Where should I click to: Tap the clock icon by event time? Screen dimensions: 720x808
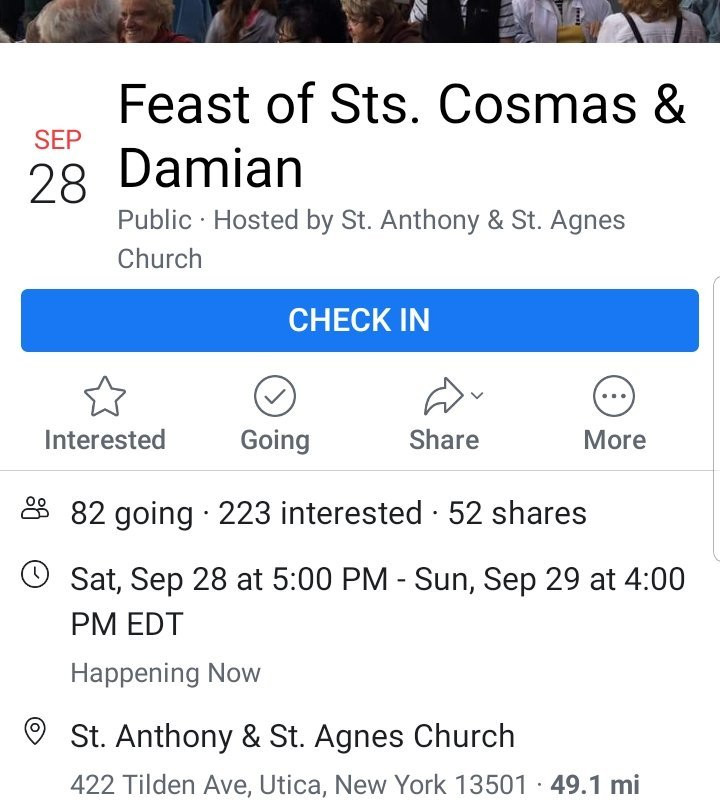point(35,575)
